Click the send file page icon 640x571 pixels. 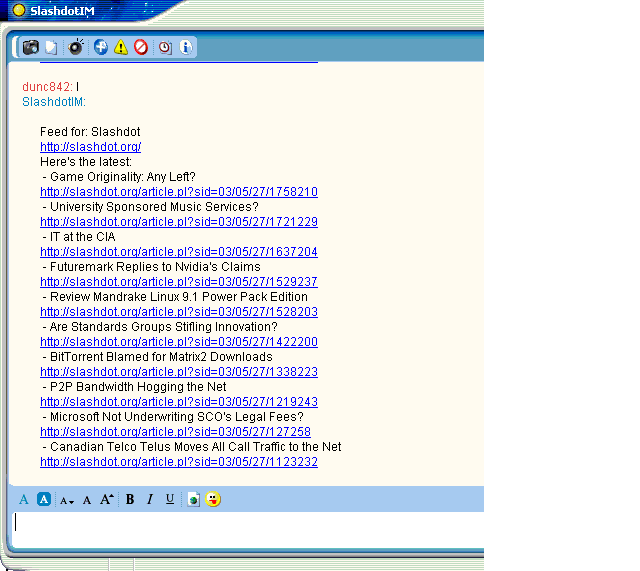click(x=51, y=47)
